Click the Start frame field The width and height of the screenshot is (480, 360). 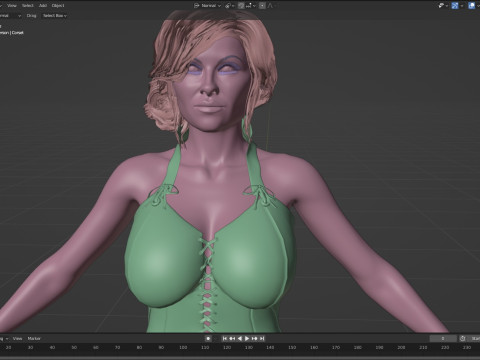point(474,339)
